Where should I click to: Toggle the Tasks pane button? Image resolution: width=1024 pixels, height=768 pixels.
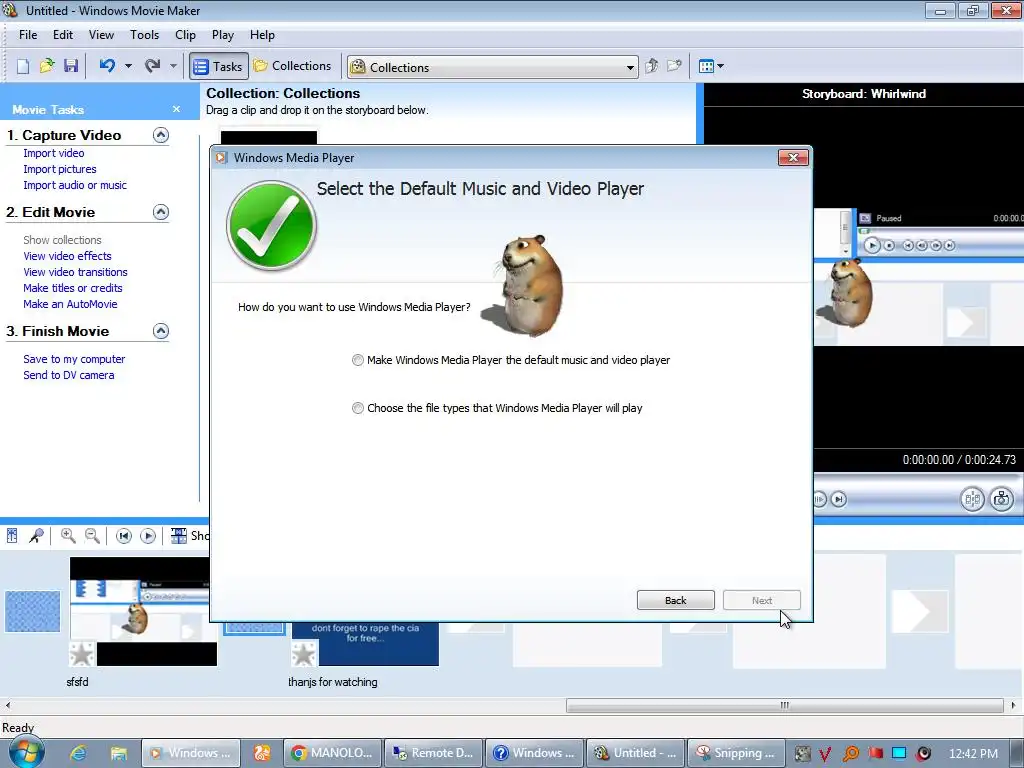pos(219,66)
